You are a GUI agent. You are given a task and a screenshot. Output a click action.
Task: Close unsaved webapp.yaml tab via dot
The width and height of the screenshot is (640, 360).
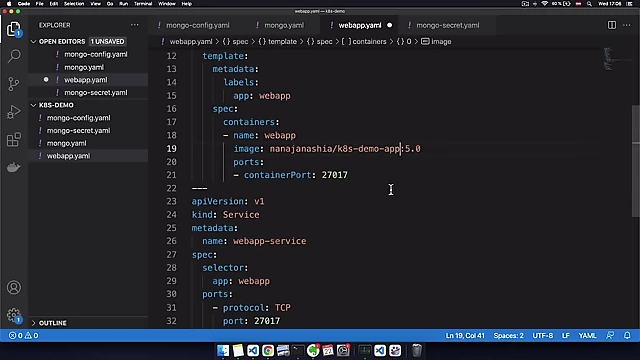389,25
